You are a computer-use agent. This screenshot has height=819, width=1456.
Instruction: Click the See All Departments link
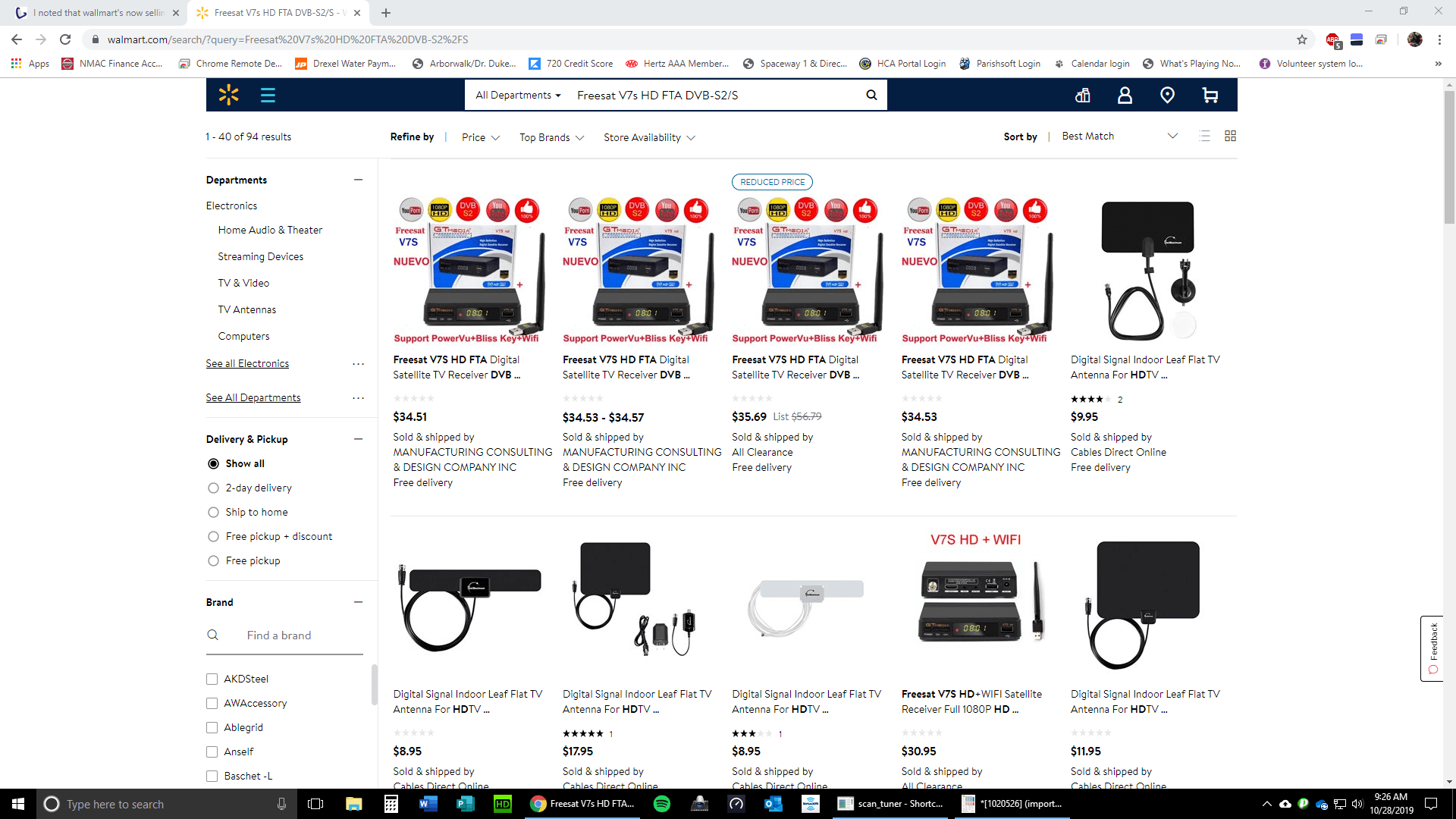pyautogui.click(x=253, y=397)
